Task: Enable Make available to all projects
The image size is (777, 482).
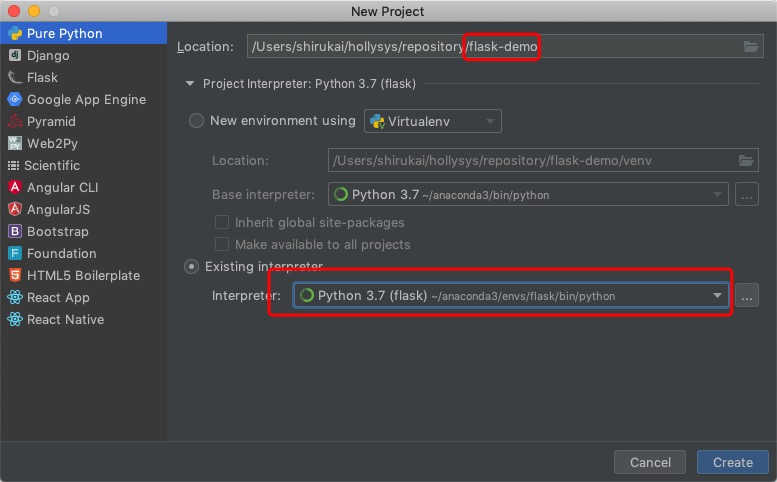Action: pos(222,244)
